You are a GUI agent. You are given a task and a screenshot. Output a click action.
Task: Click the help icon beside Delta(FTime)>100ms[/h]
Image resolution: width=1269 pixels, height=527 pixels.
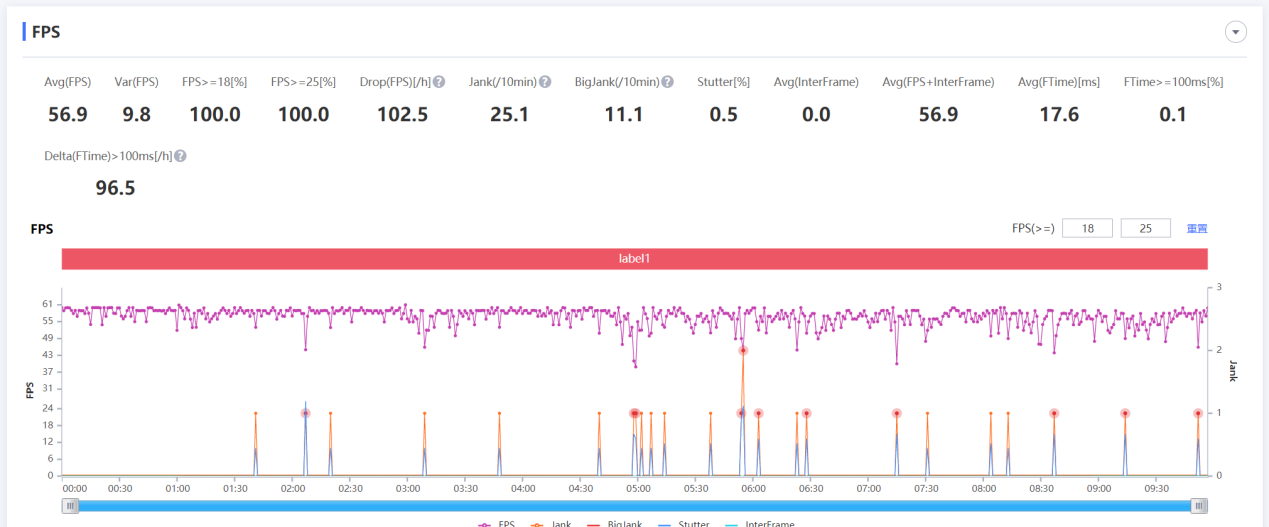pyautogui.click(x=181, y=156)
